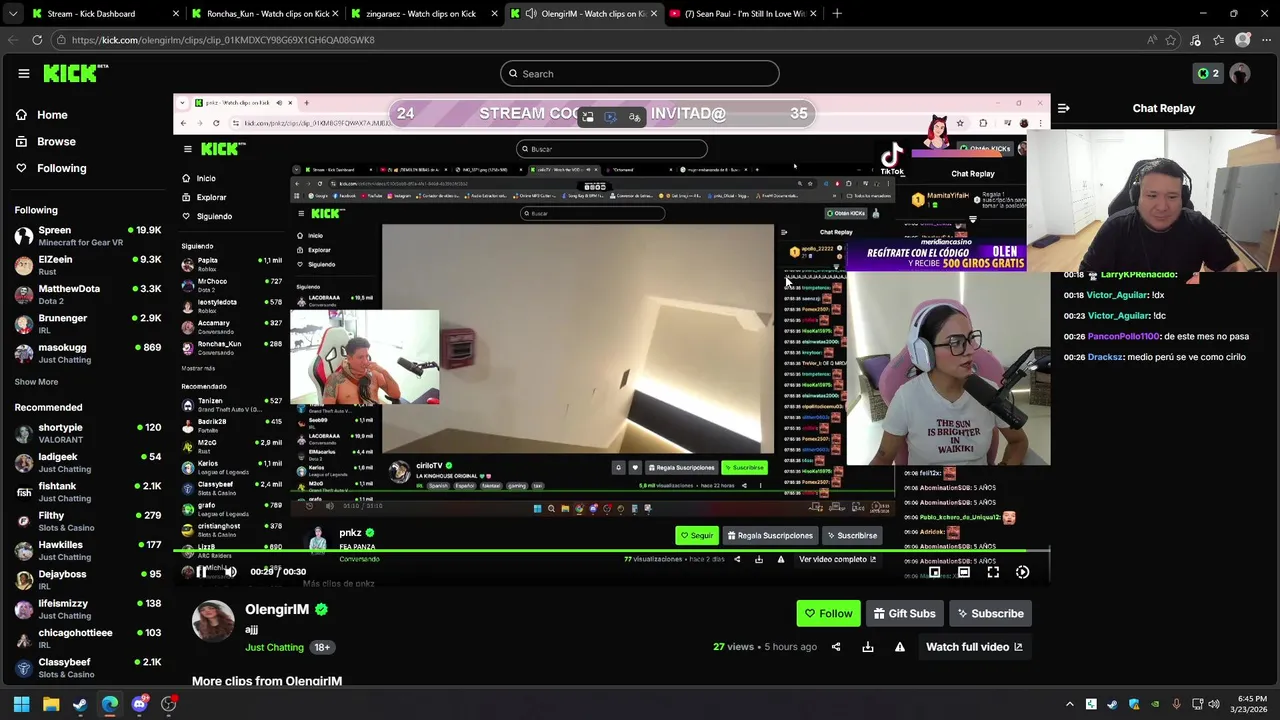Open a new browser tab
The height and width of the screenshot is (720, 1280).
(837, 14)
